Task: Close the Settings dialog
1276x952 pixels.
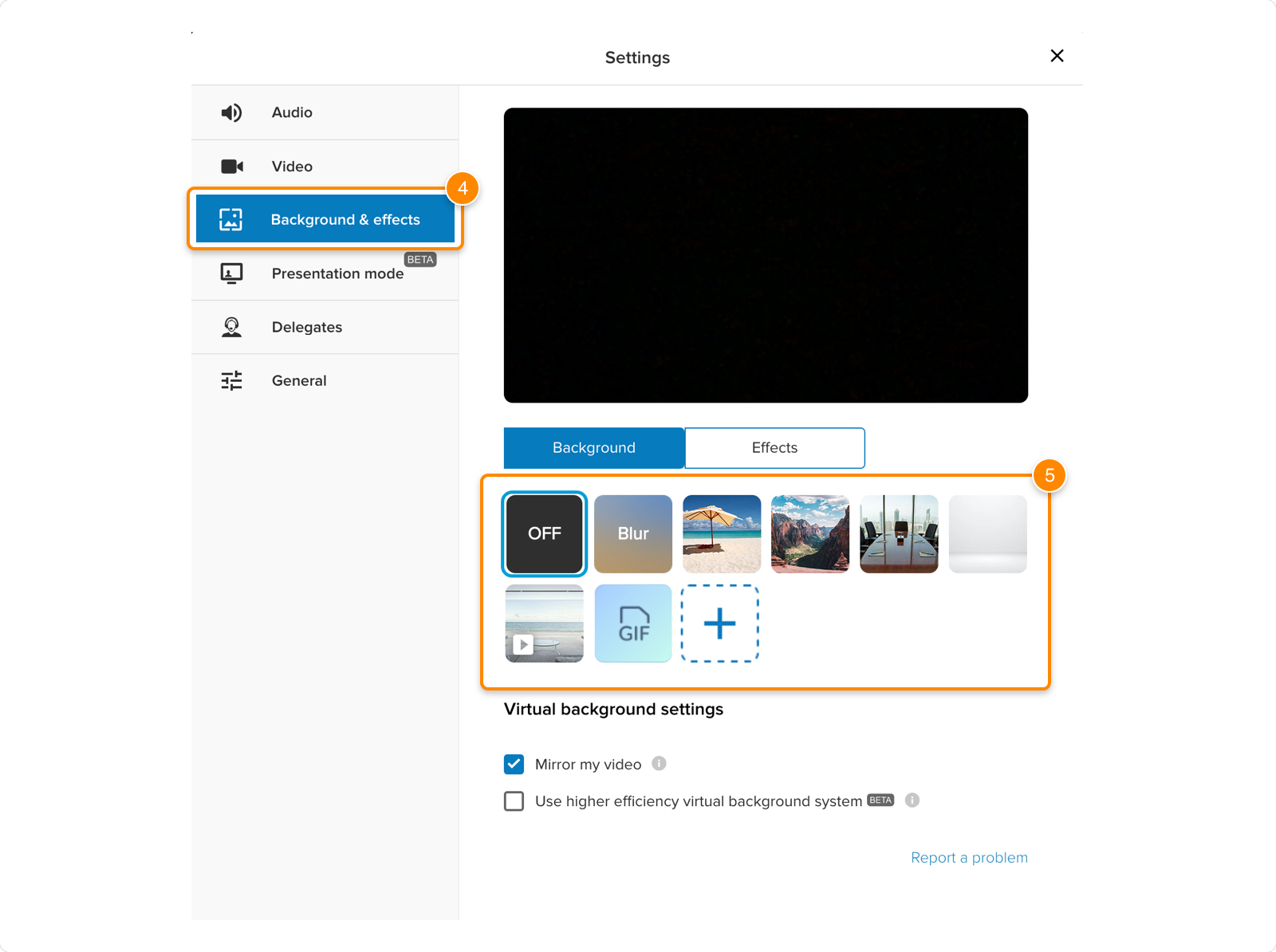Action: 1057,56
